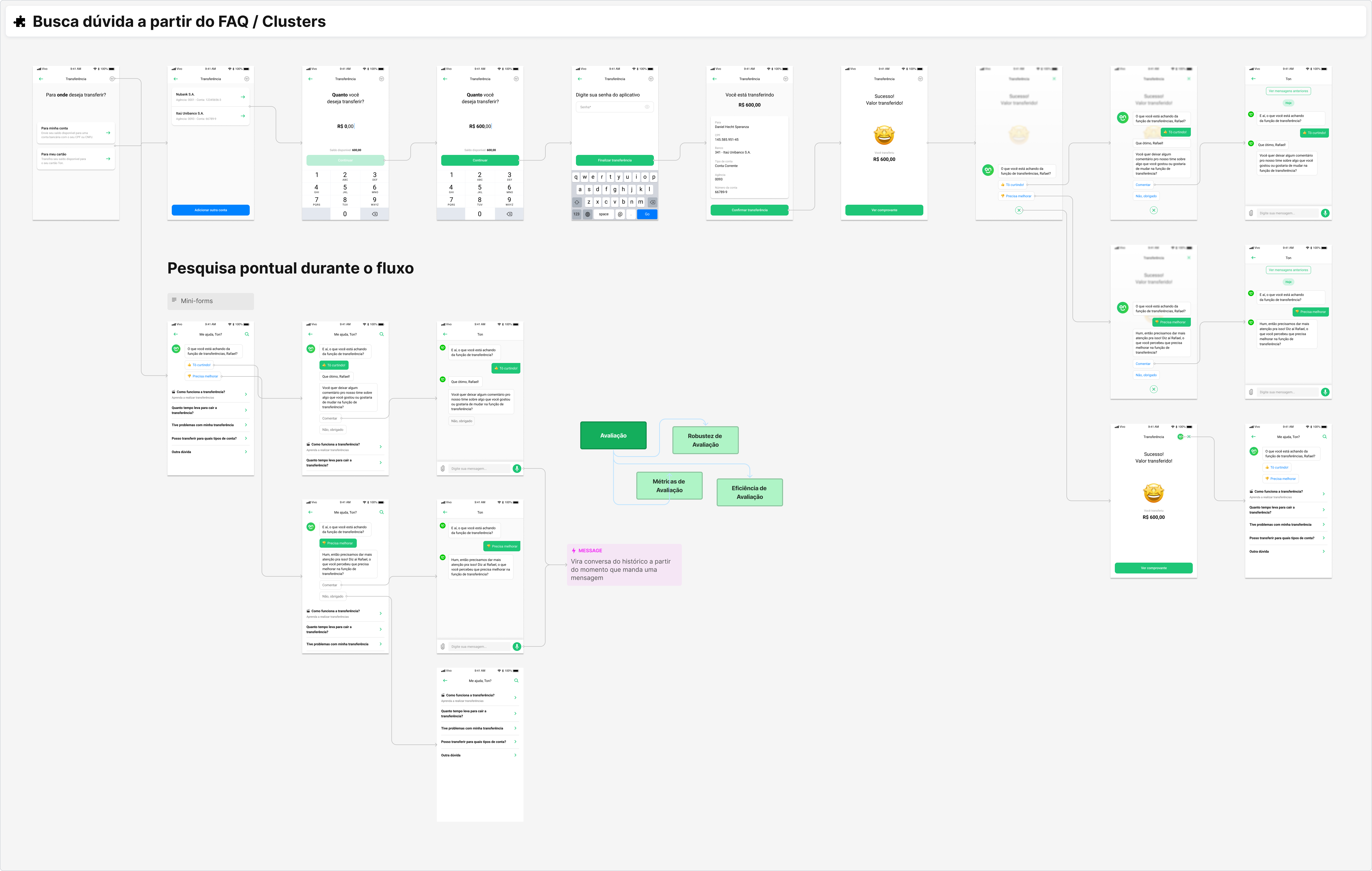Click the green arrow beside Nubank S.A.
The width and height of the screenshot is (1372, 871).
(x=243, y=97)
